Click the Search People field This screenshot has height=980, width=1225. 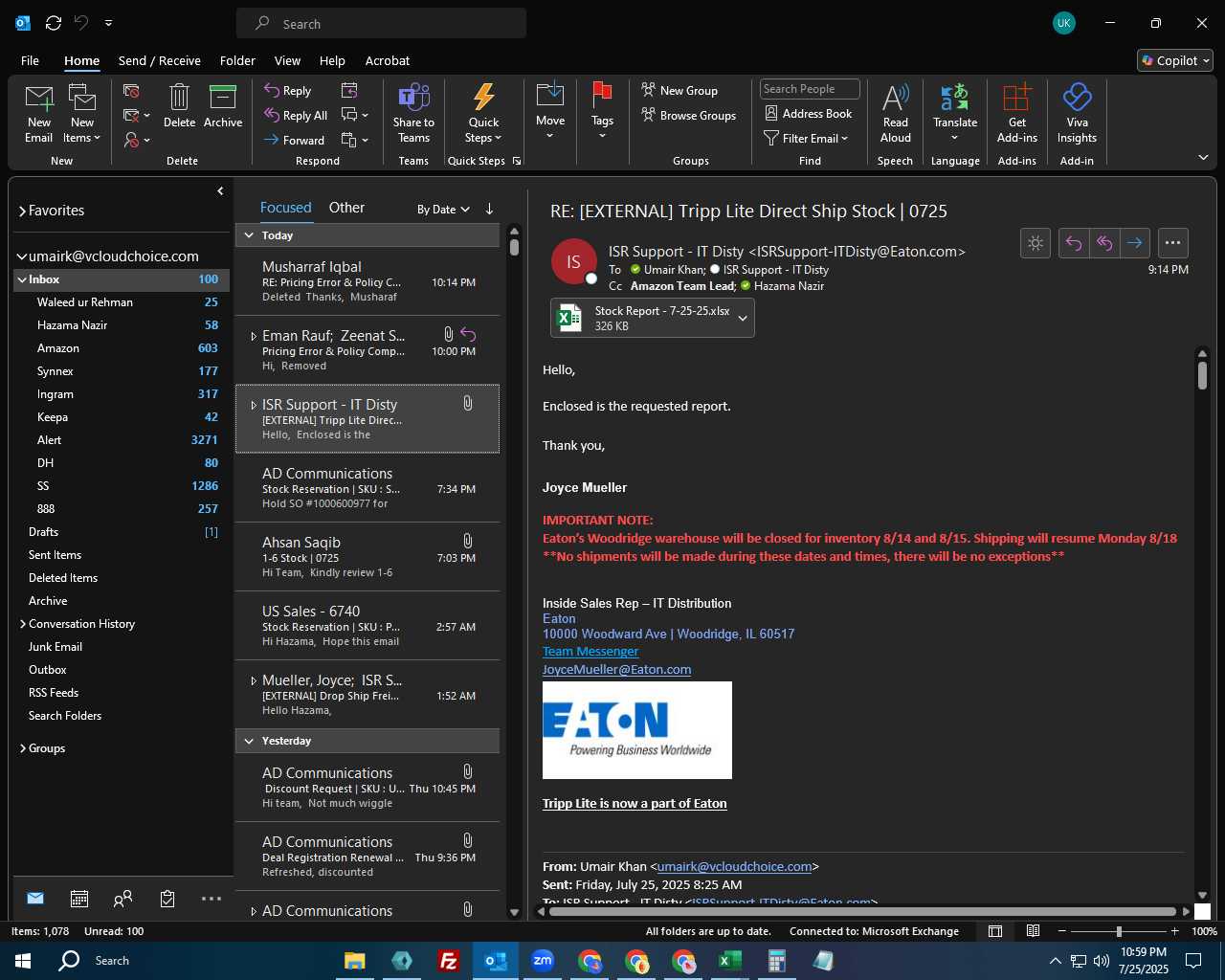pyautogui.click(x=810, y=89)
